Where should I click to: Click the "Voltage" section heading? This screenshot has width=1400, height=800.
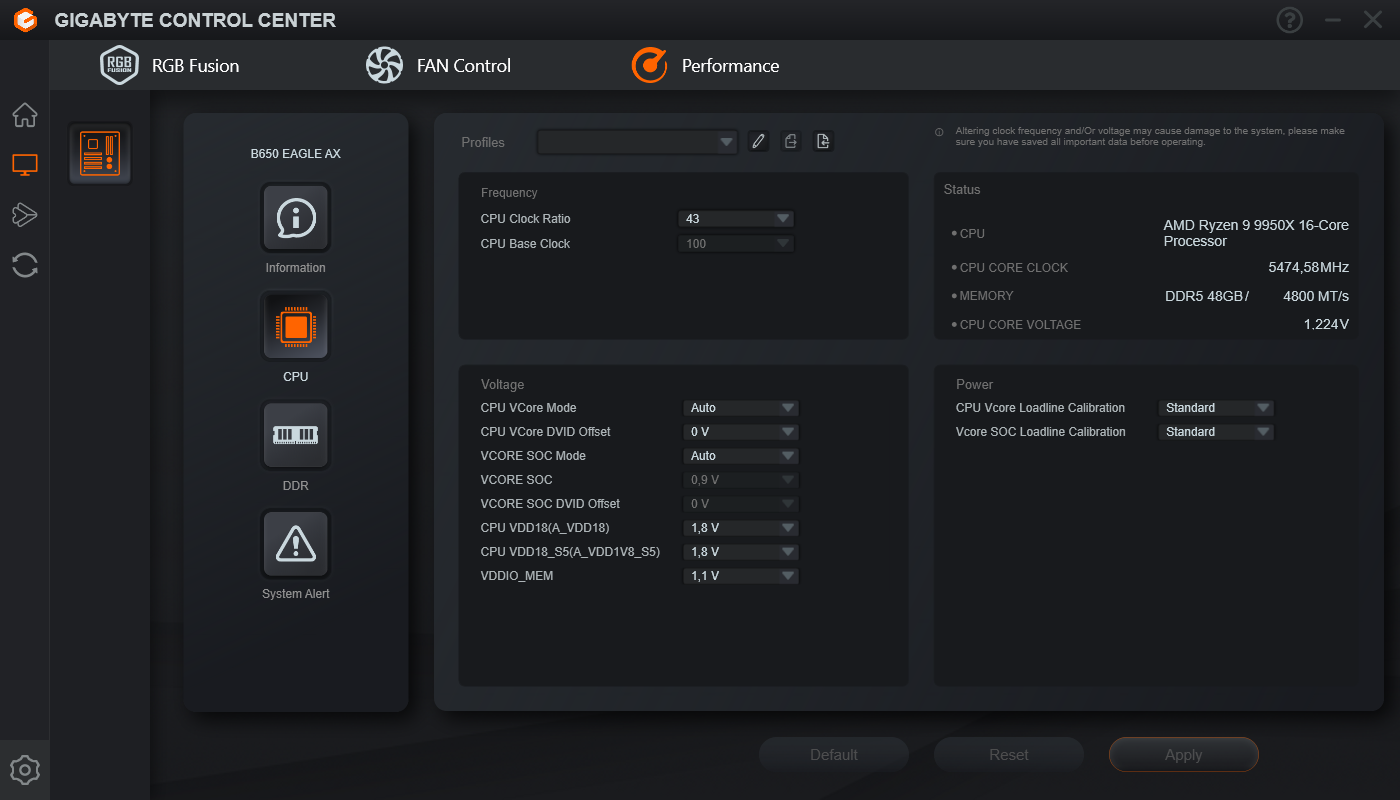[502, 385]
